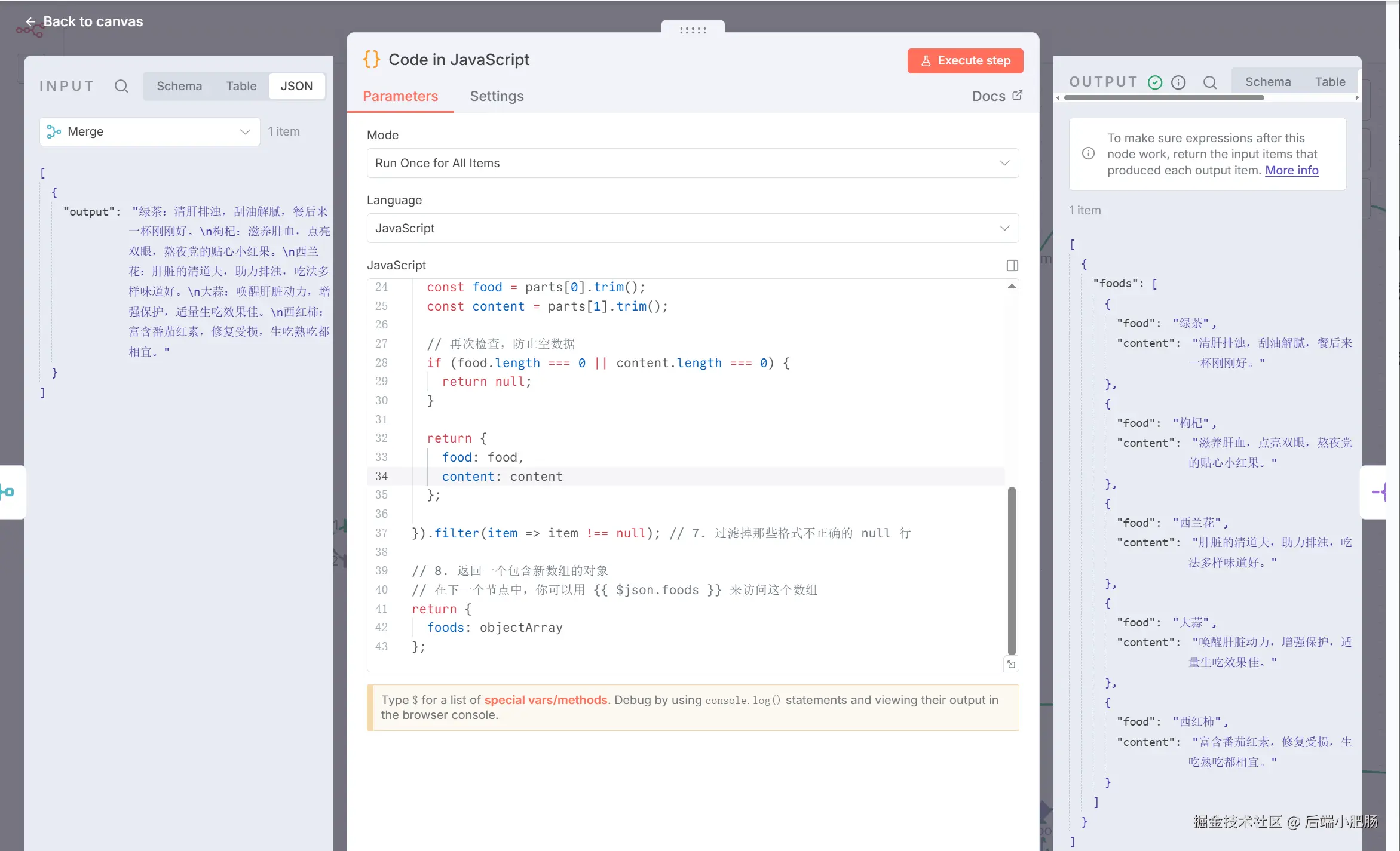This screenshot has height=851, width=1400.
Task: Open search in the OUTPUT panel
Action: tap(1209, 82)
